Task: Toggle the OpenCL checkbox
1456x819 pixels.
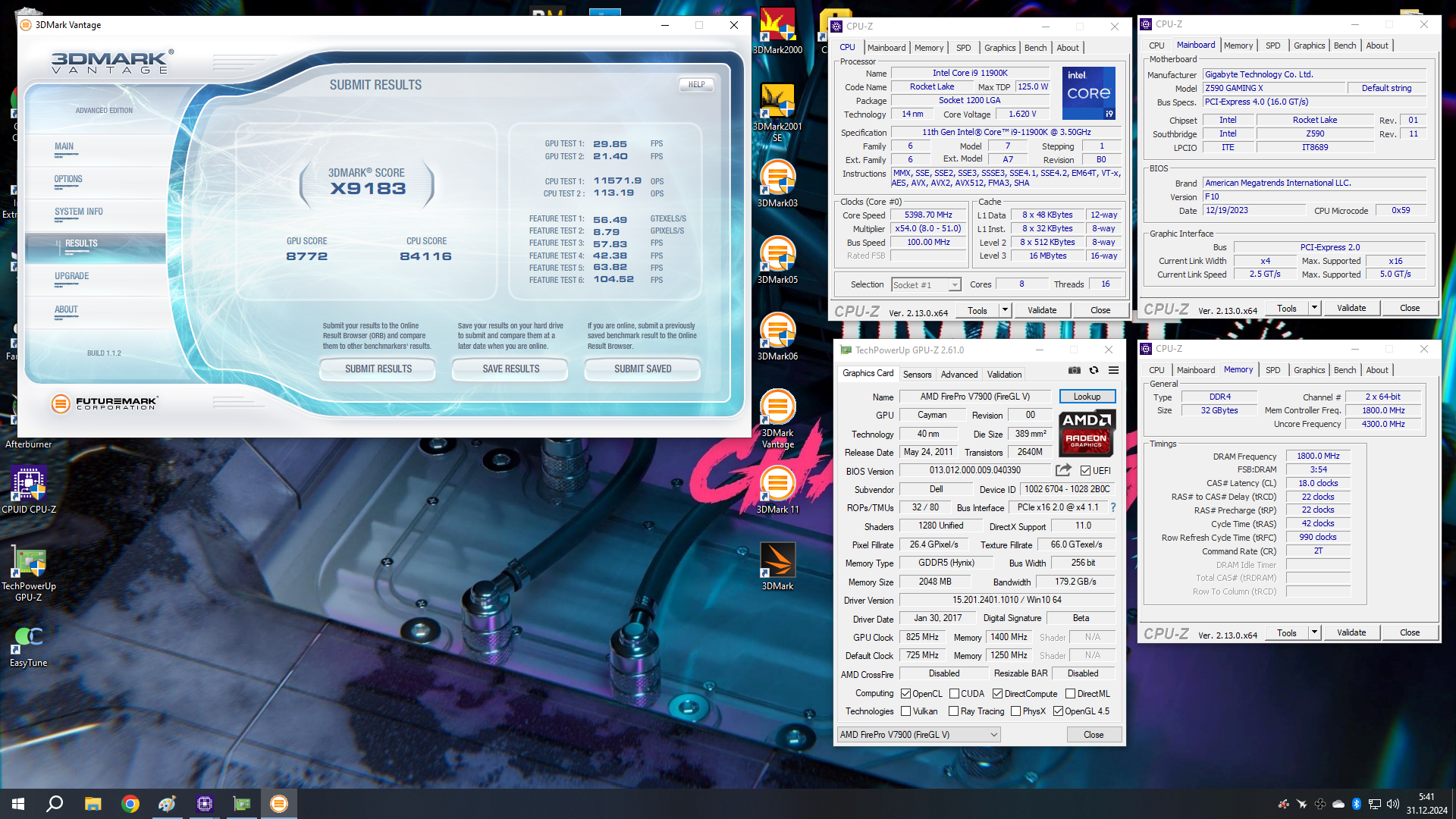Action: [x=905, y=693]
